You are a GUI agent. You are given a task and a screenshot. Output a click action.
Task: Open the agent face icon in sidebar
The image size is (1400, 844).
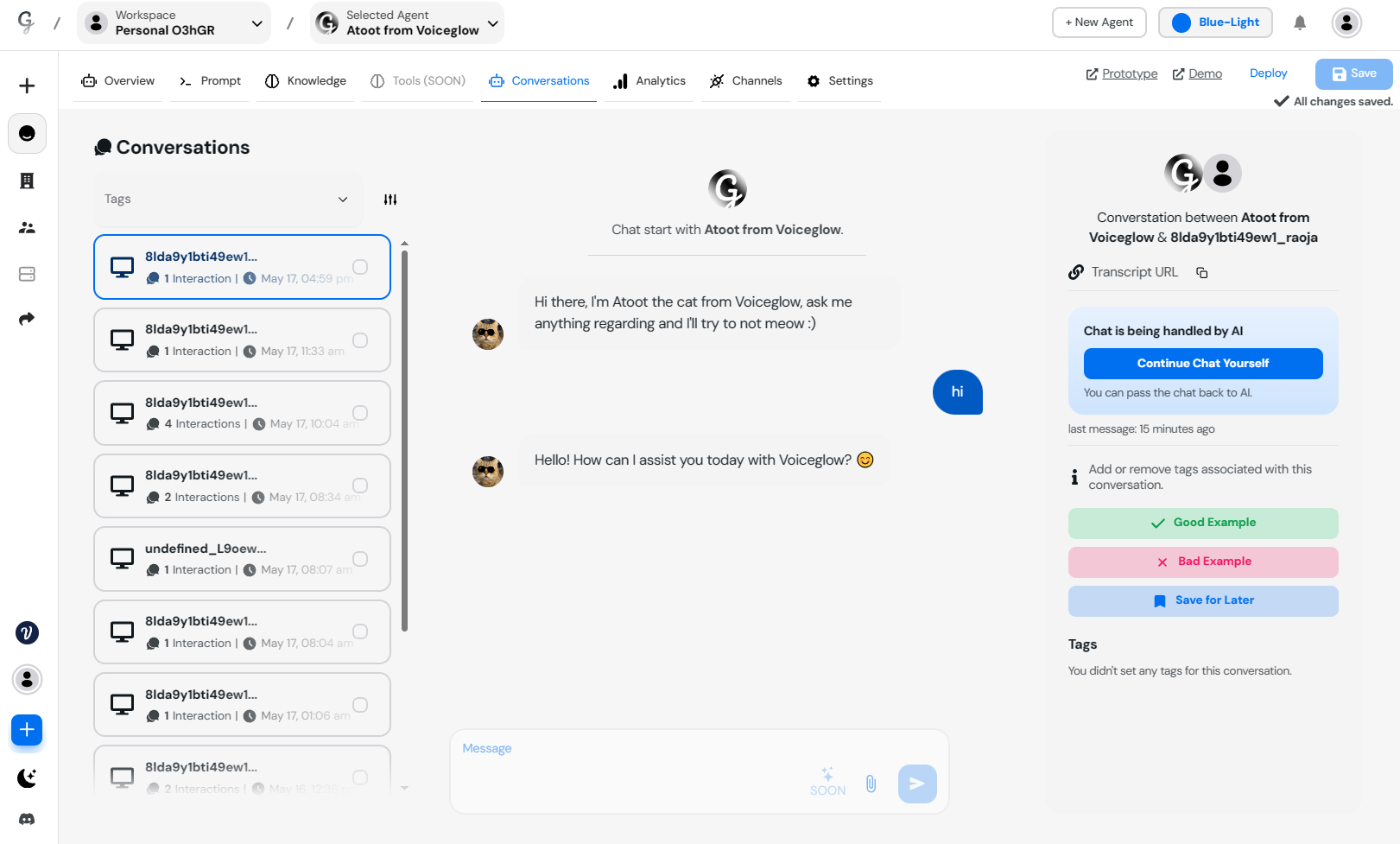tap(27, 133)
